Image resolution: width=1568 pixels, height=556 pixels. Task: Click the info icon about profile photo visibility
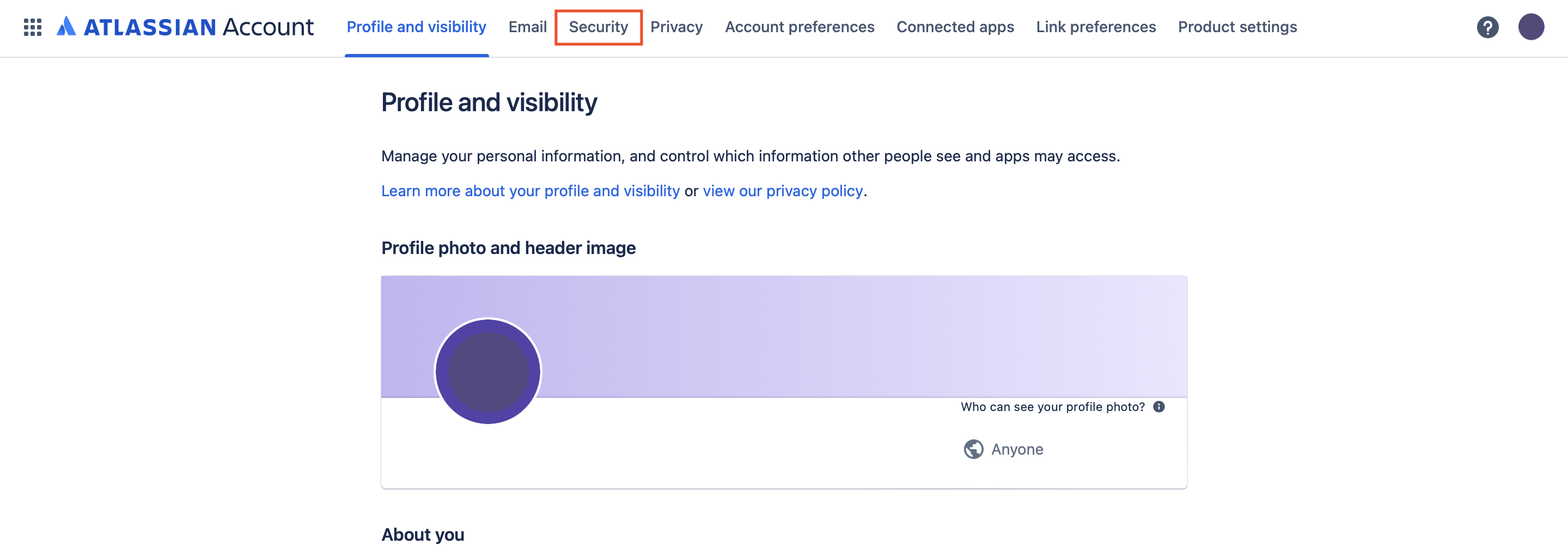(1158, 406)
